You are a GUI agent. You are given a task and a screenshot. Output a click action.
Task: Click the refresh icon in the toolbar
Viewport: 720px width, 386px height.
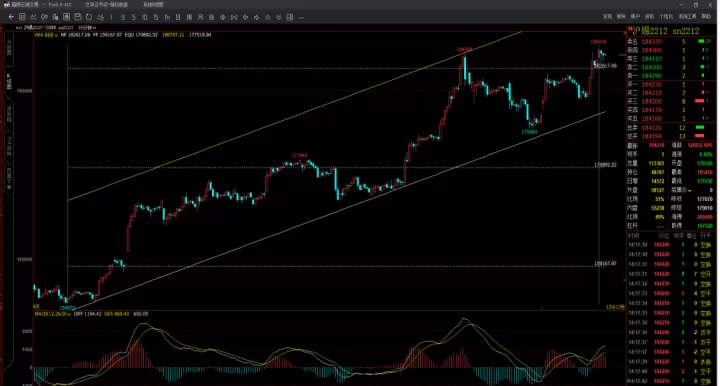[89, 17]
